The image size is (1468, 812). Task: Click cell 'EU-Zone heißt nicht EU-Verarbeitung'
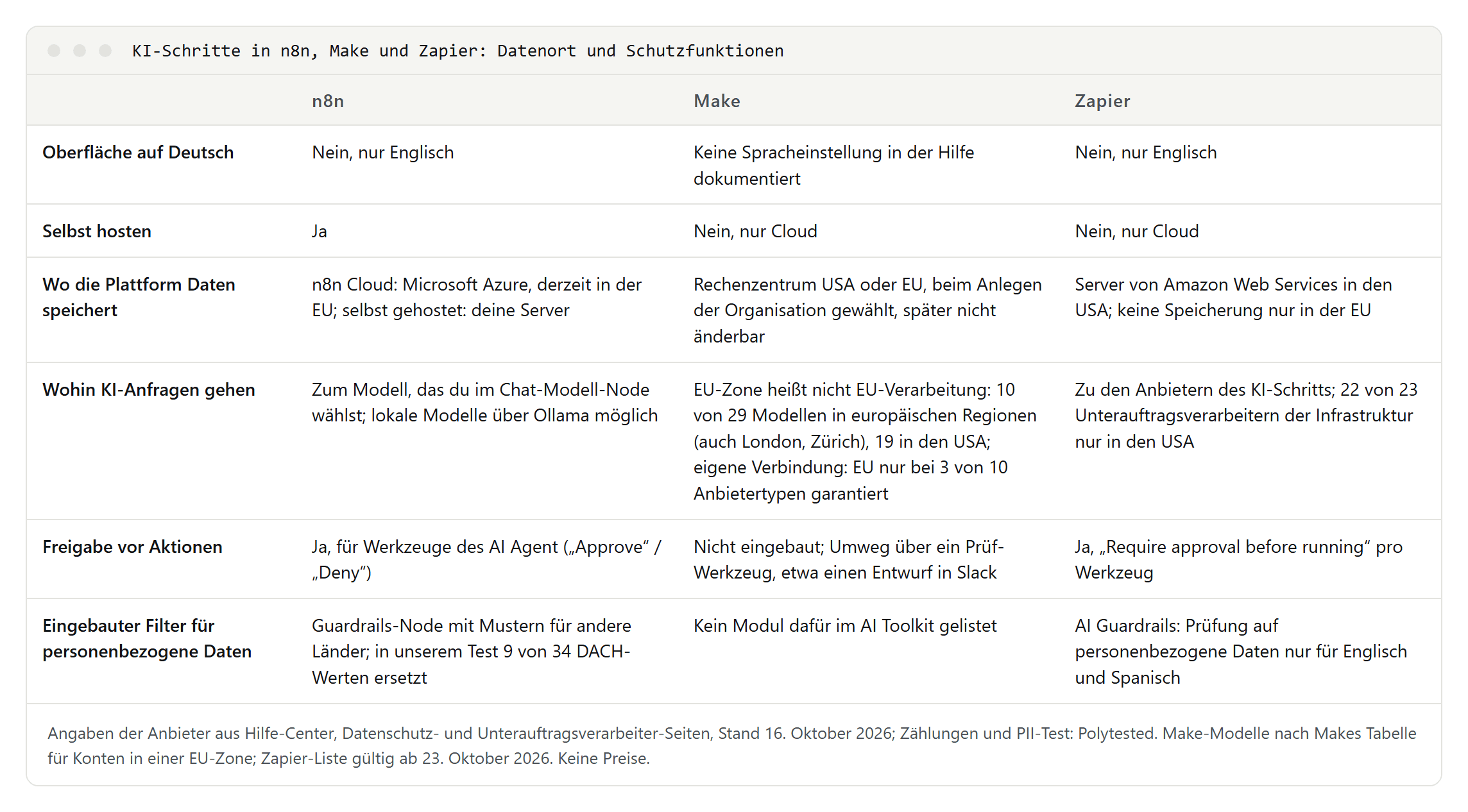pos(865,441)
